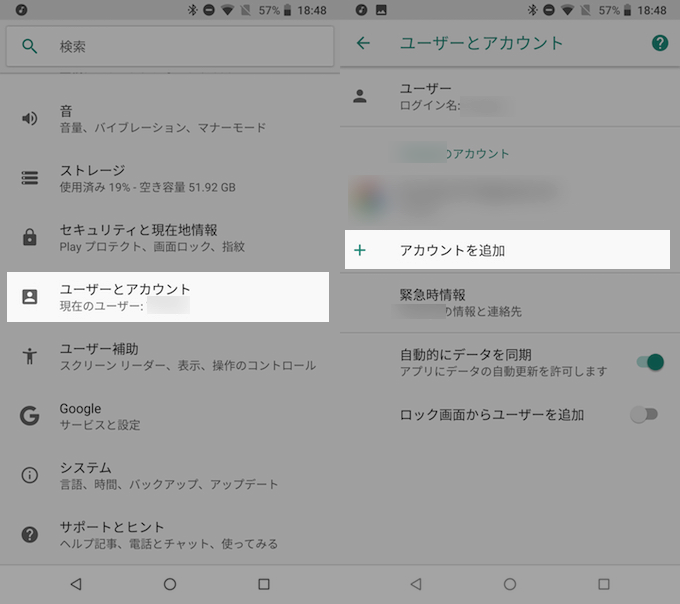Tap the plus icon for アカウントを追加
This screenshot has height=604, width=680.
tap(361, 250)
